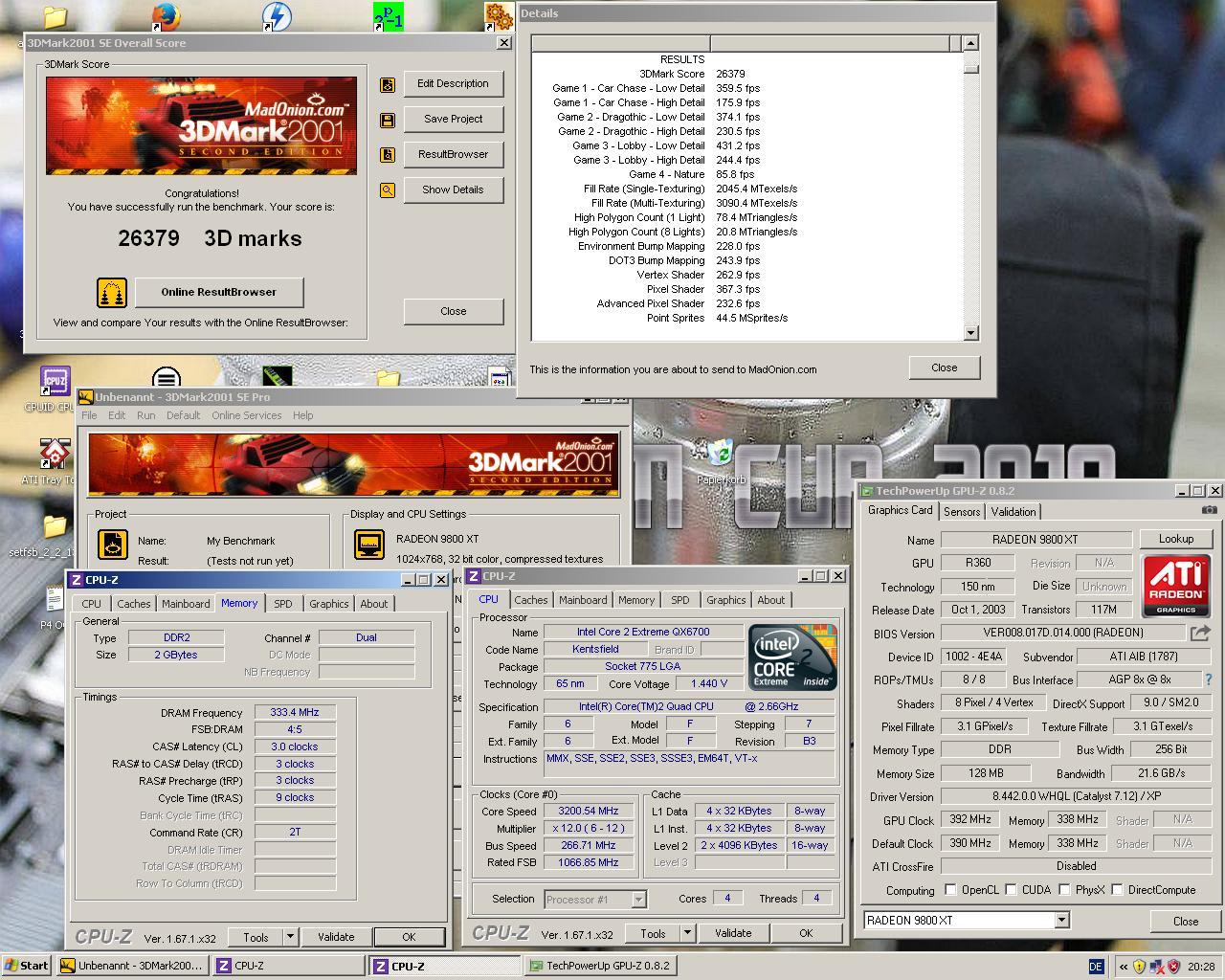Click the project icon in 3DMark main window
Viewport: 1225px width, 980px height.
tap(113, 545)
